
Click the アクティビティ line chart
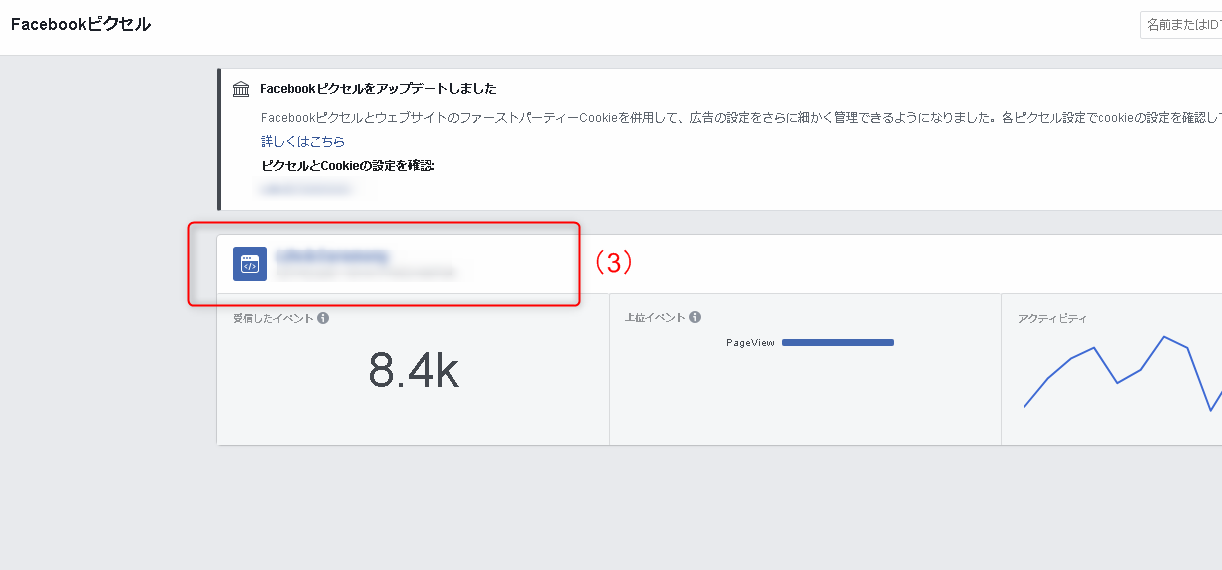(1122, 373)
